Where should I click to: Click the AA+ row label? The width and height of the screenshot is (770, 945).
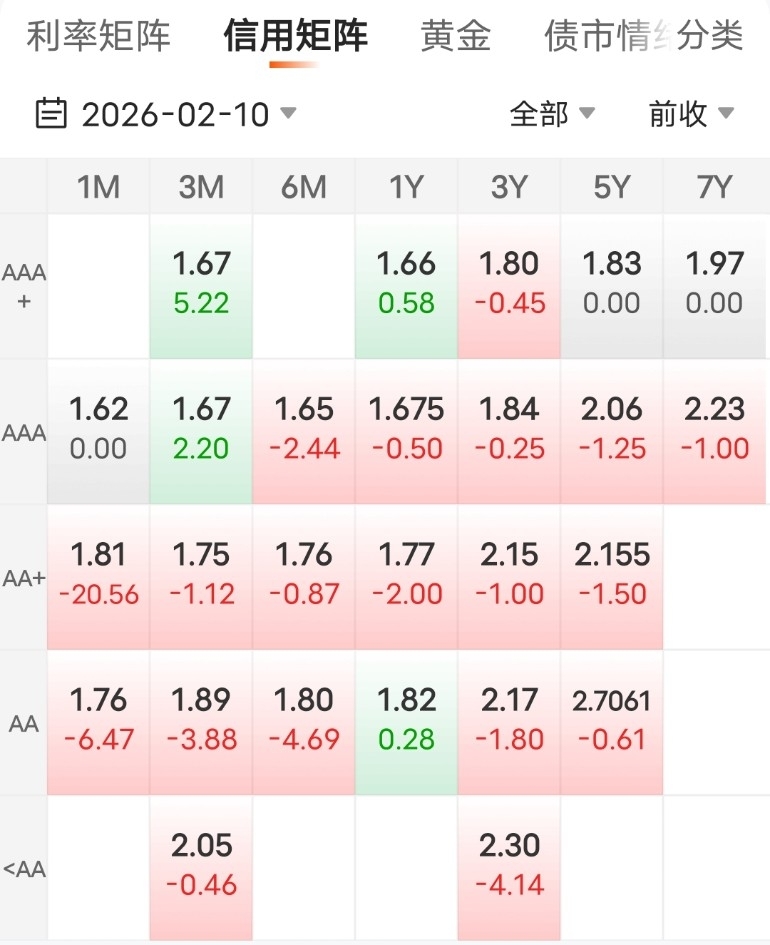24,577
